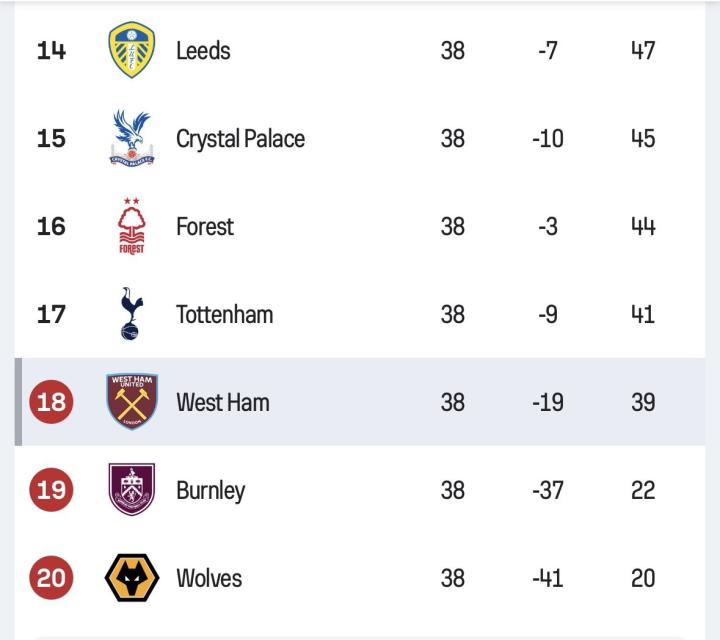Click Wolves' -41 goal difference value
The image size is (720, 640).
(548, 578)
